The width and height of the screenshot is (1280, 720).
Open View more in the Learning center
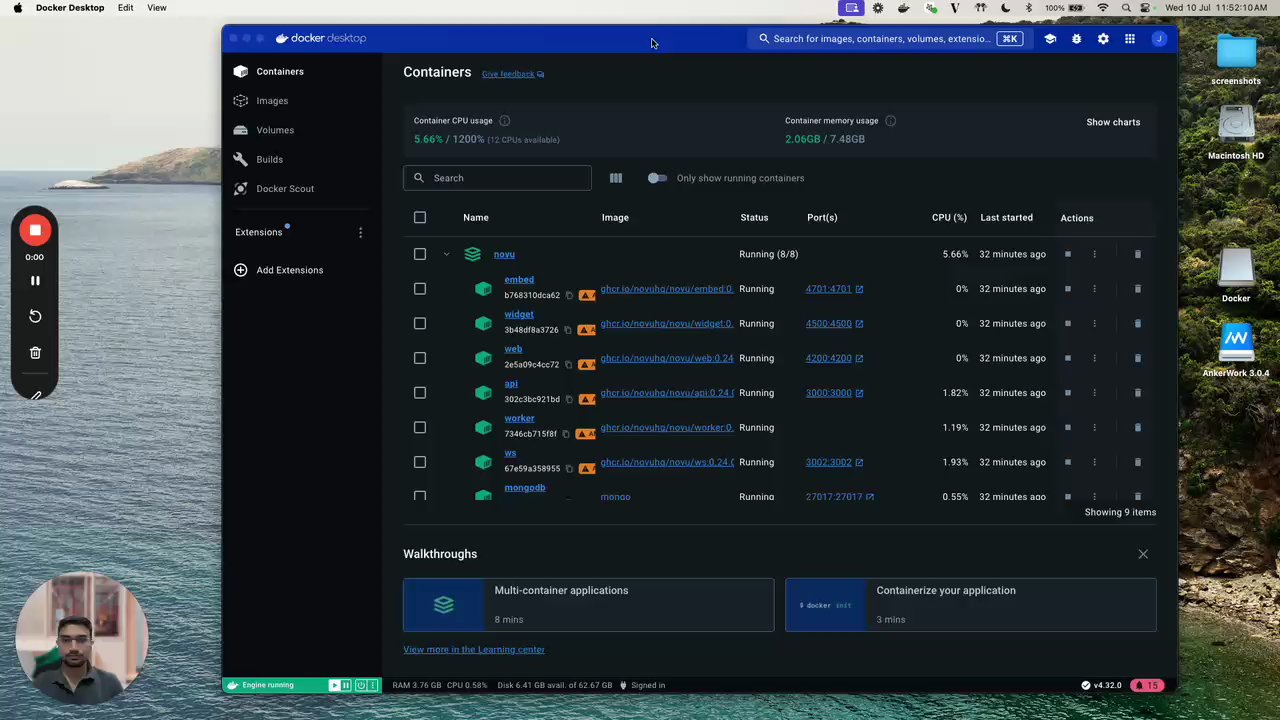coord(474,650)
